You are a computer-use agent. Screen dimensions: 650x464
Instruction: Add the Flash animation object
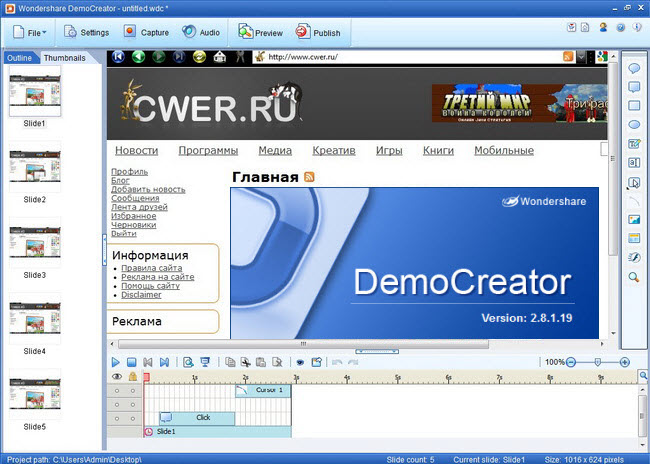633,258
